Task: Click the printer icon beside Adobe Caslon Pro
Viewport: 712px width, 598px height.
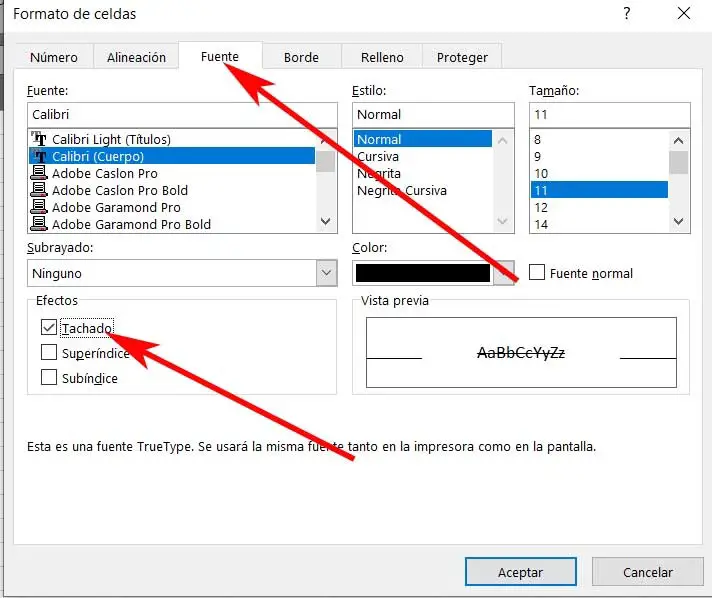Action: (39, 173)
